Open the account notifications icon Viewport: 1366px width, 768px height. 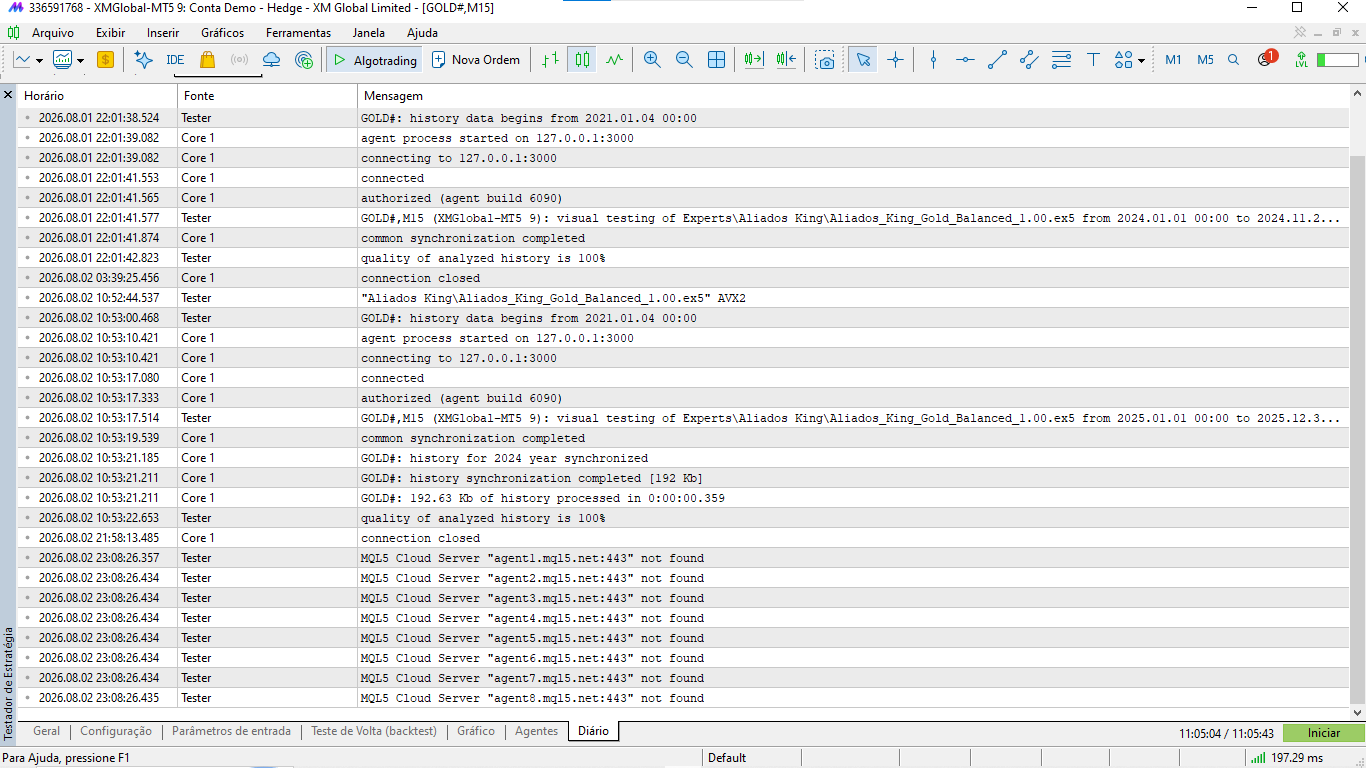point(1266,59)
